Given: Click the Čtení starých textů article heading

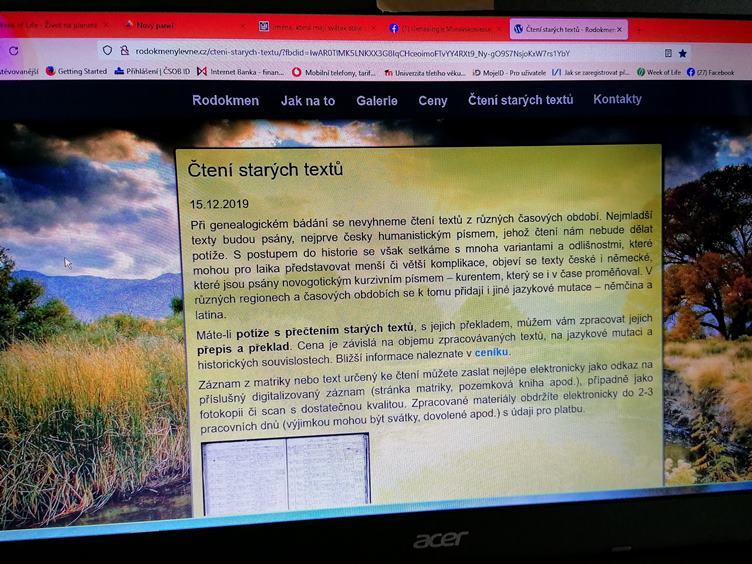Looking at the screenshot, I should [265, 170].
